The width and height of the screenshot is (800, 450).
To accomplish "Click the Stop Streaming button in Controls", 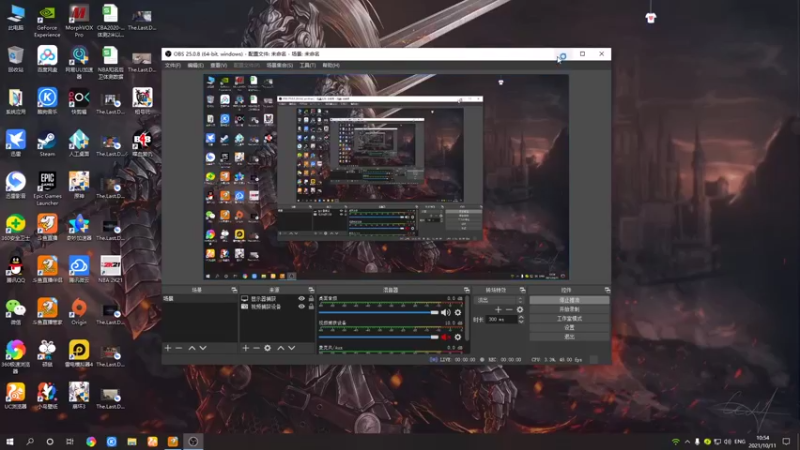I will tap(569, 300).
